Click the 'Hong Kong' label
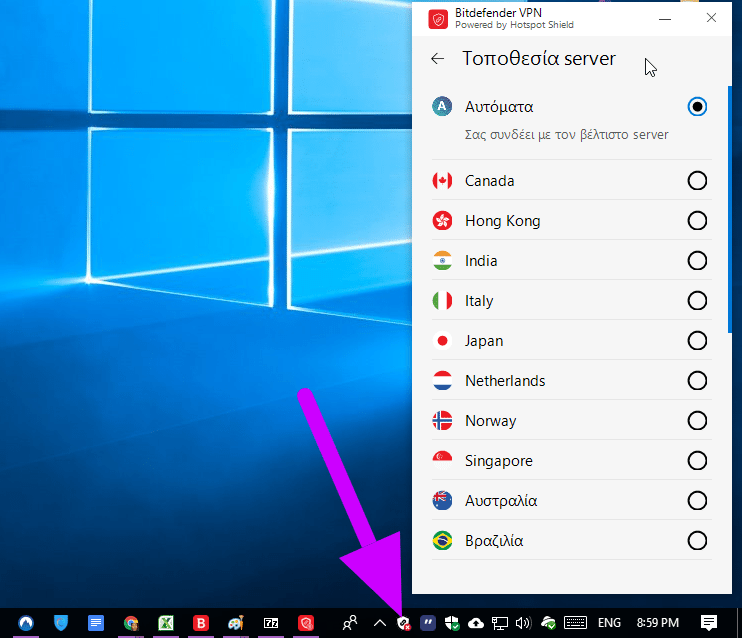This screenshot has height=638, width=742. [x=503, y=221]
